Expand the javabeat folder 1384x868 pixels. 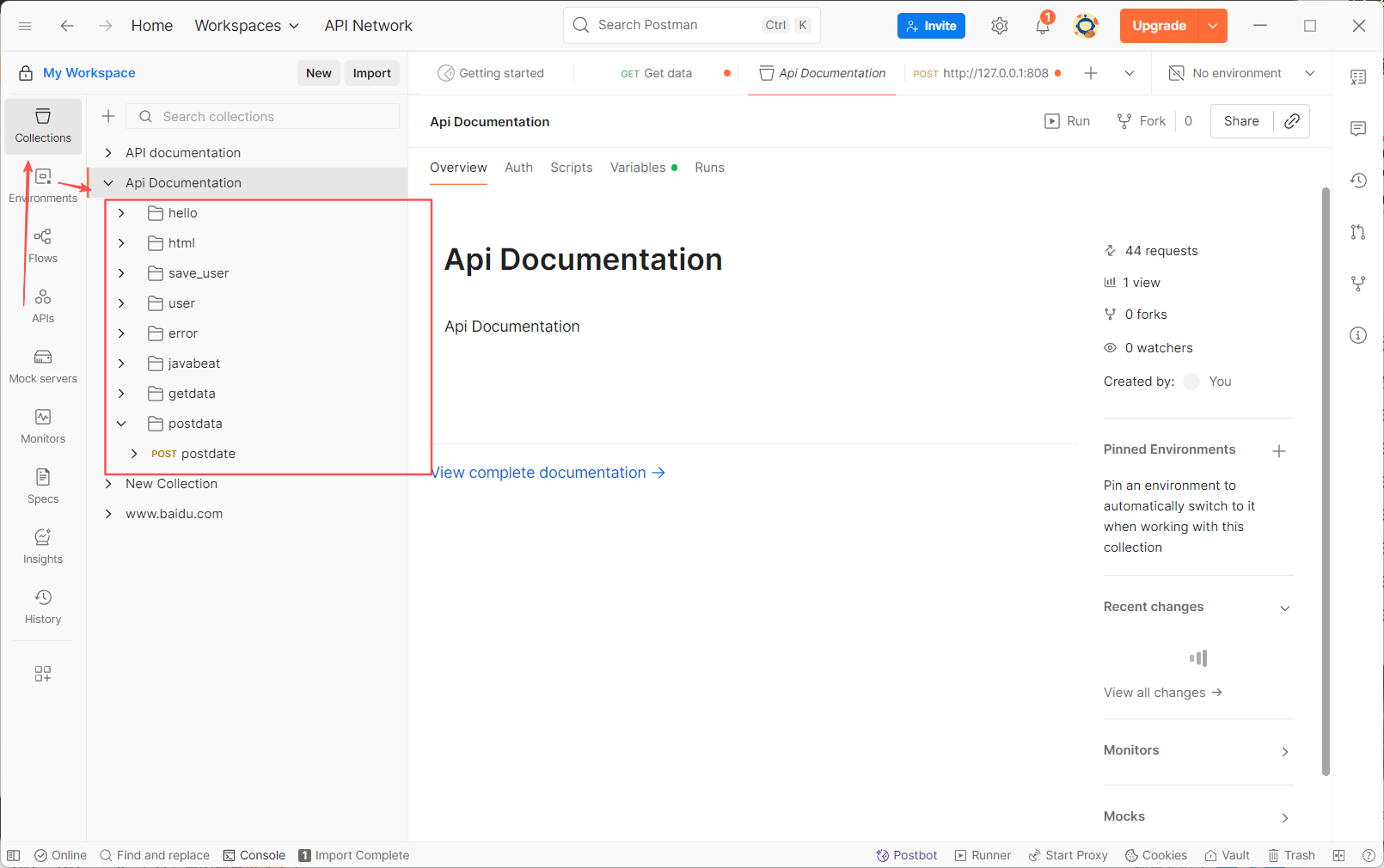[121, 364]
